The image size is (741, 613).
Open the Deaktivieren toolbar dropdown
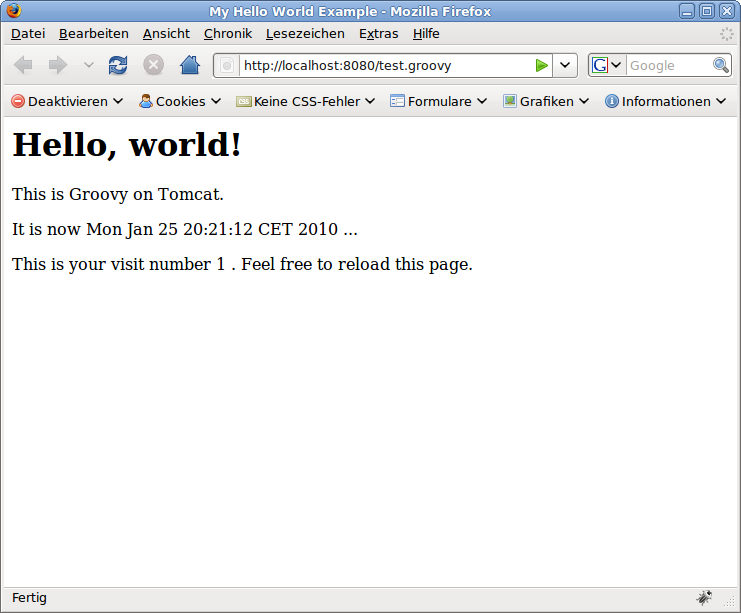click(x=67, y=101)
